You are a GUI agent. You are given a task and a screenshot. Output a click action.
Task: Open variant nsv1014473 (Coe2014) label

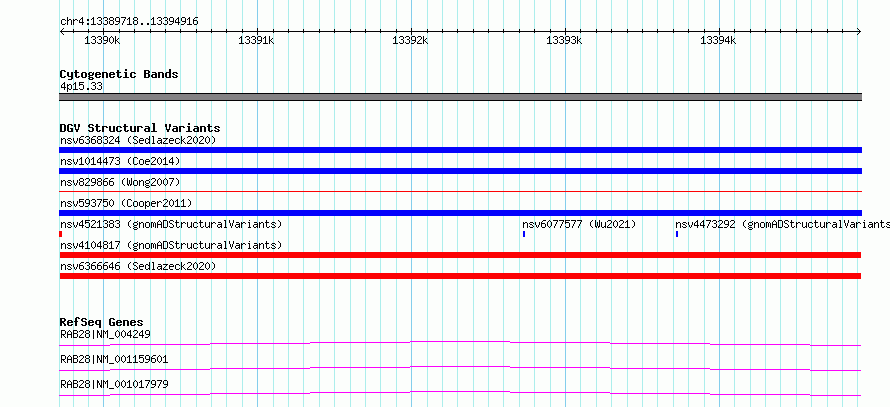(120, 161)
